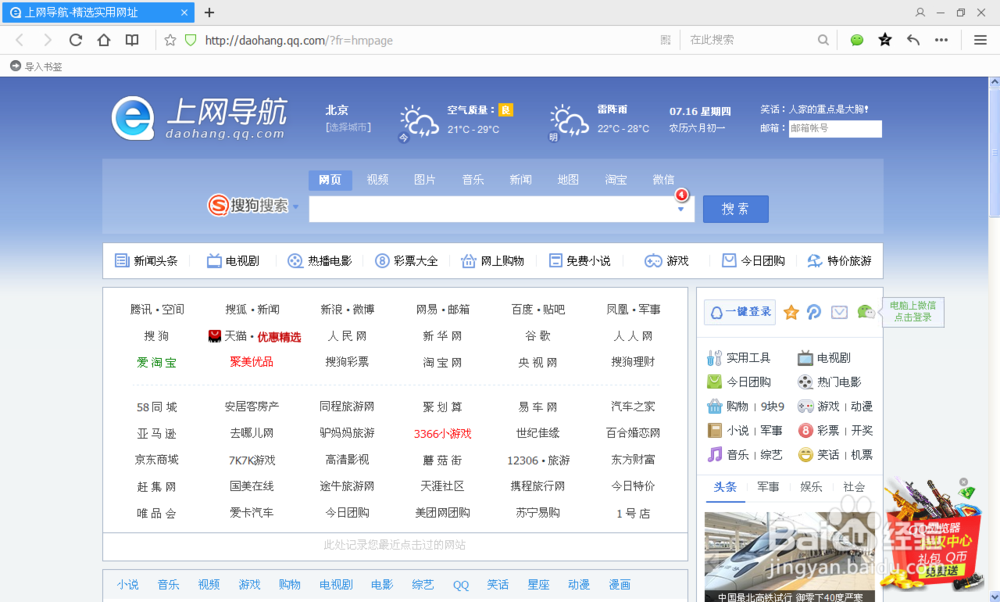Open 热播电影 category link
1000x602 pixels.
320,261
